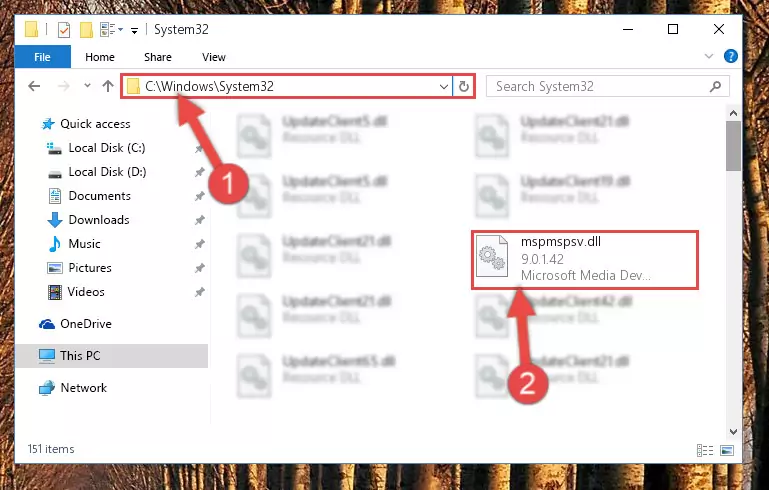
Task: Go forward with the right arrow
Action: click(x=64, y=86)
